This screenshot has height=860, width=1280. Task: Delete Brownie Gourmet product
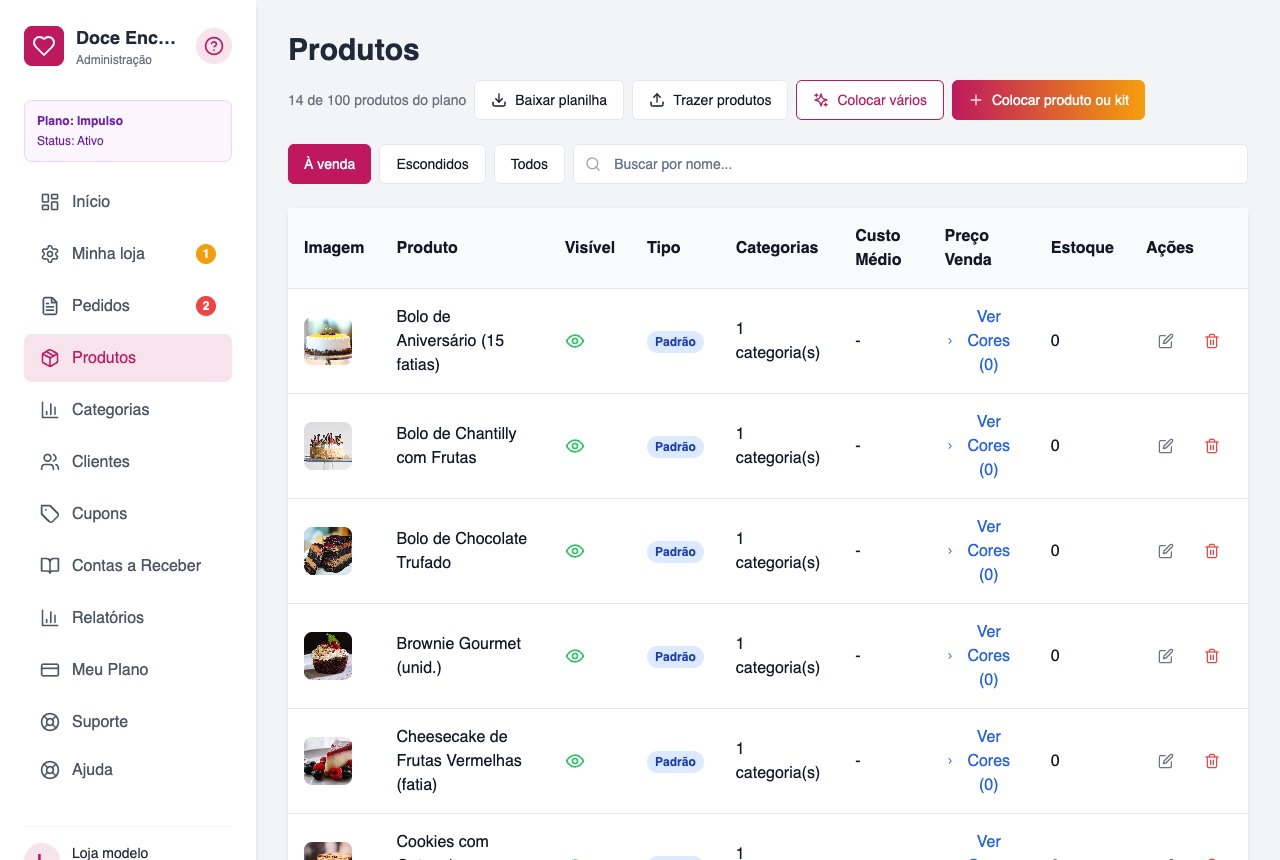(1212, 656)
